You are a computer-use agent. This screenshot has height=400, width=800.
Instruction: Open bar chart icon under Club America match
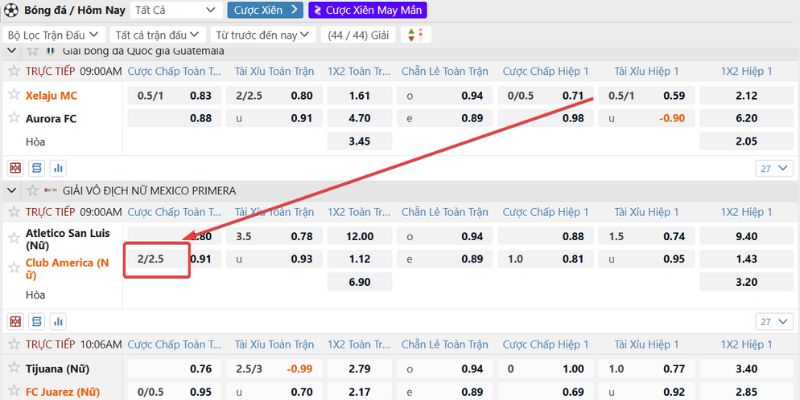coord(58,321)
